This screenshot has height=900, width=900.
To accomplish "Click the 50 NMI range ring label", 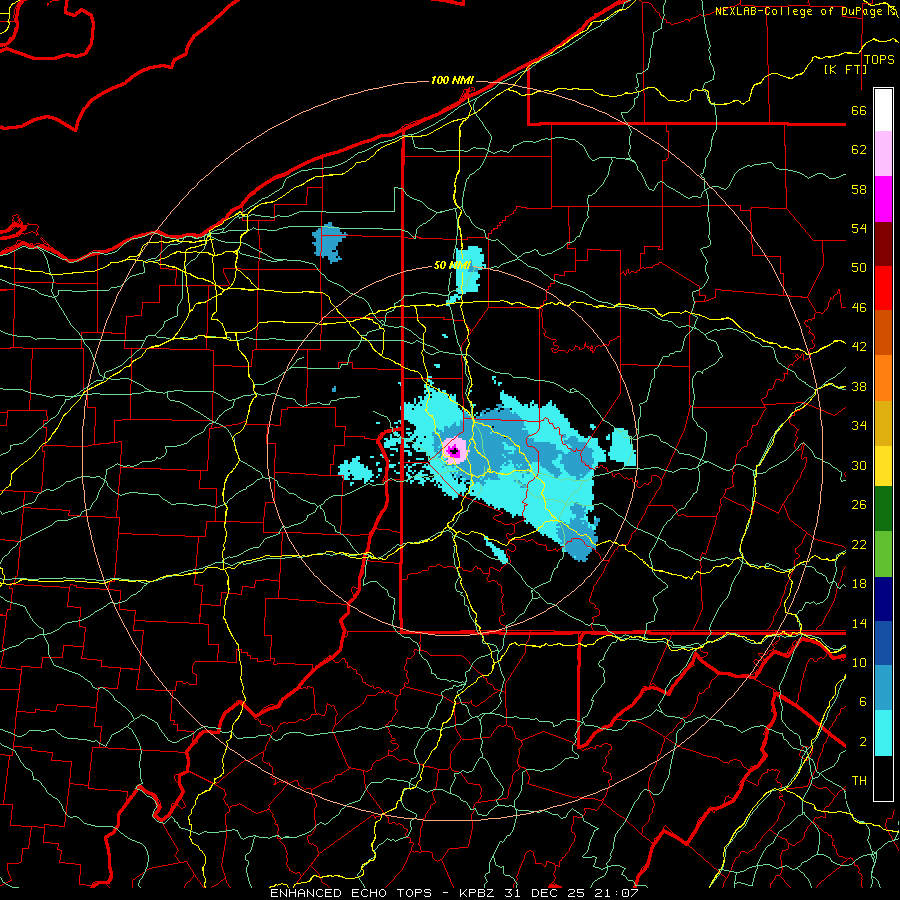I will (452, 265).
